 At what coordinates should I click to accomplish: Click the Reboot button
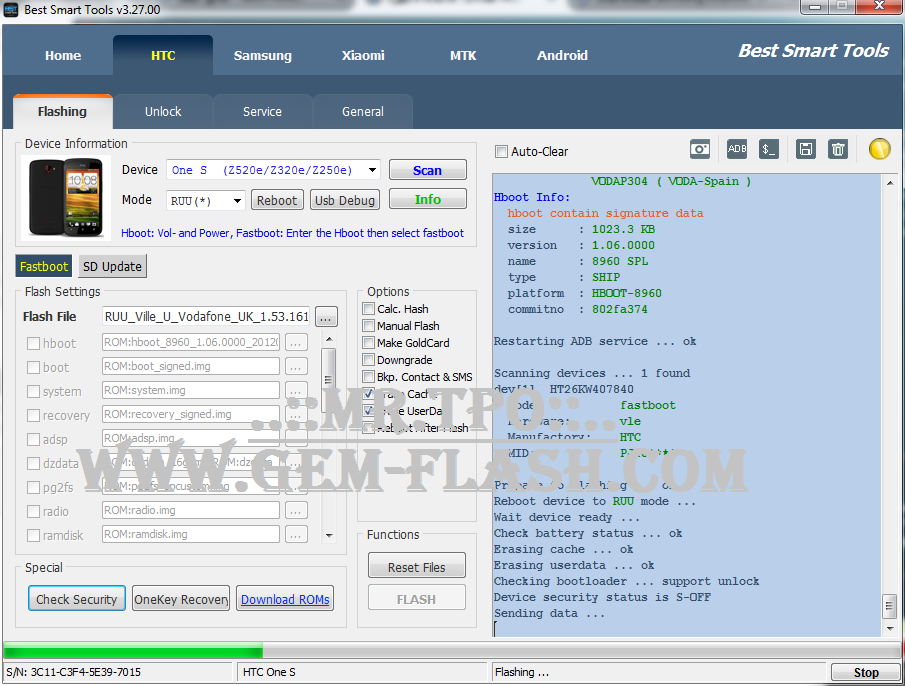tap(277, 200)
